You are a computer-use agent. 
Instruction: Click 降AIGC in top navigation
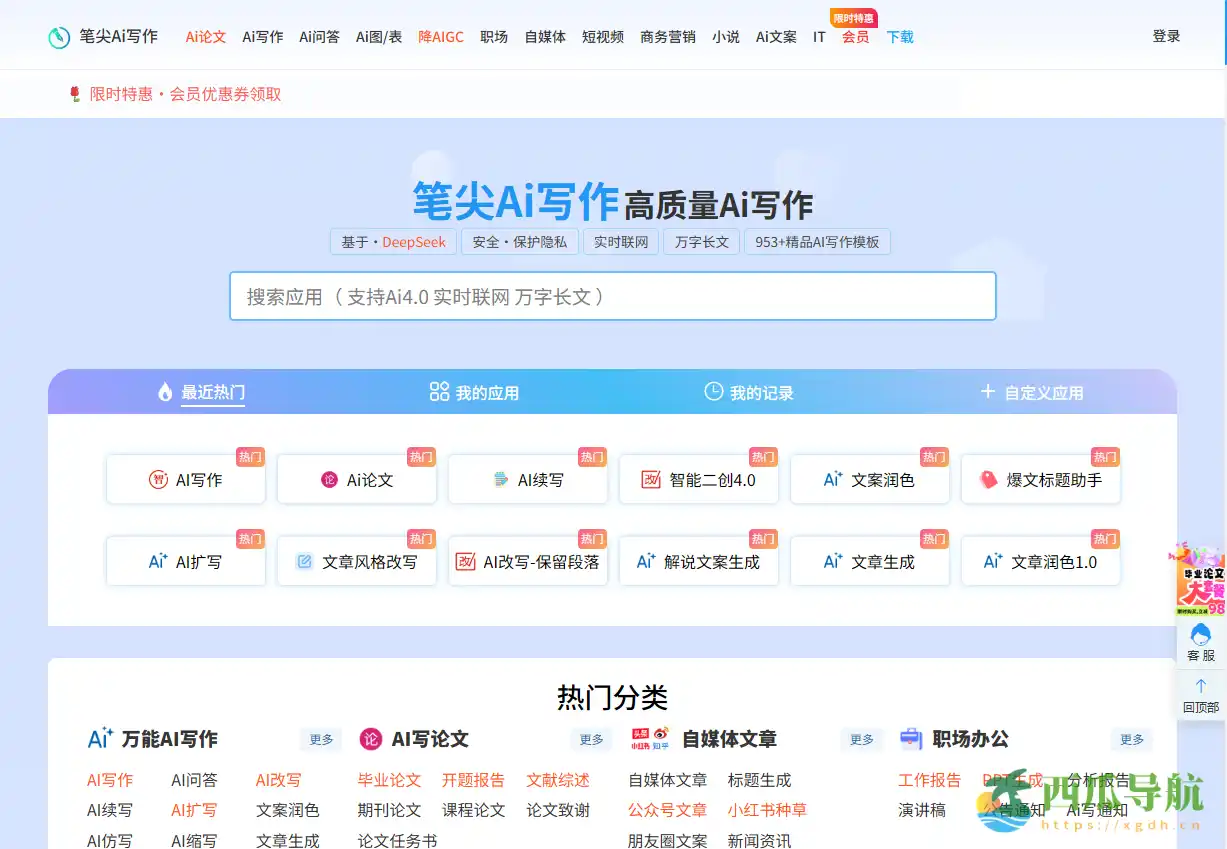[x=440, y=37]
